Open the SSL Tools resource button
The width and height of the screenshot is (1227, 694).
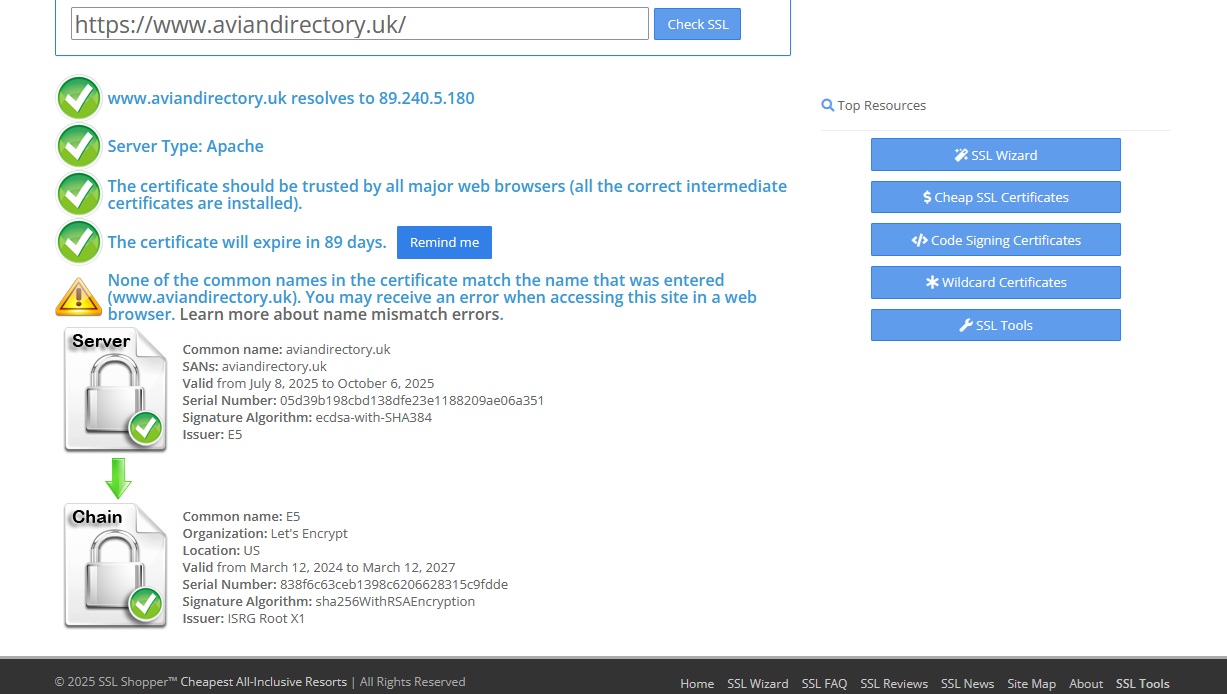tap(995, 325)
